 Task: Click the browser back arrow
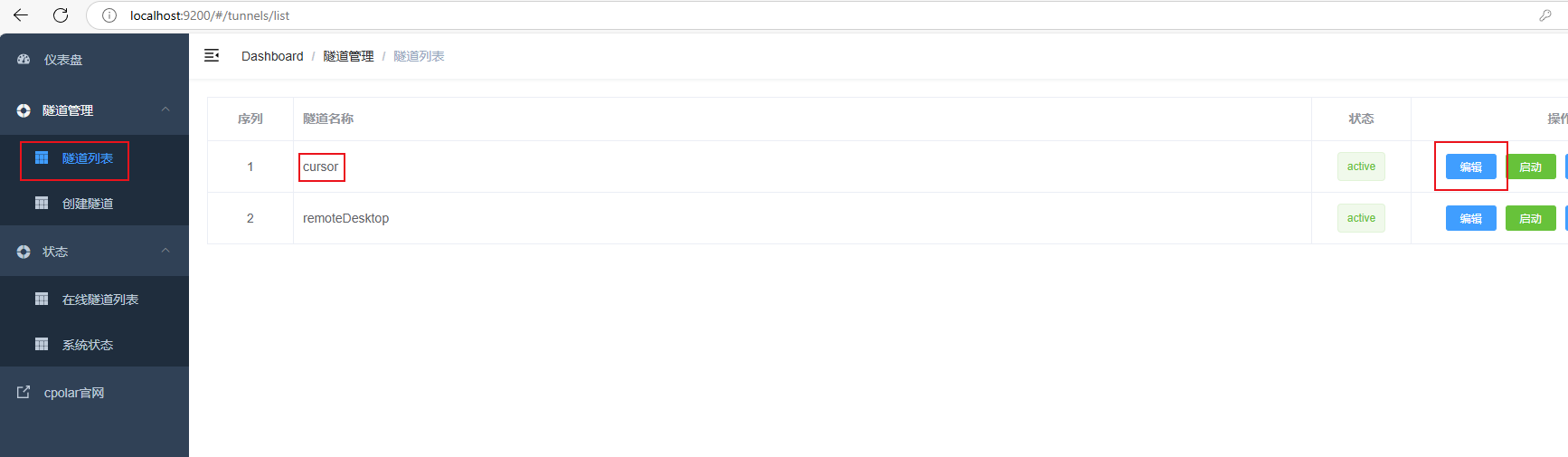point(21,15)
